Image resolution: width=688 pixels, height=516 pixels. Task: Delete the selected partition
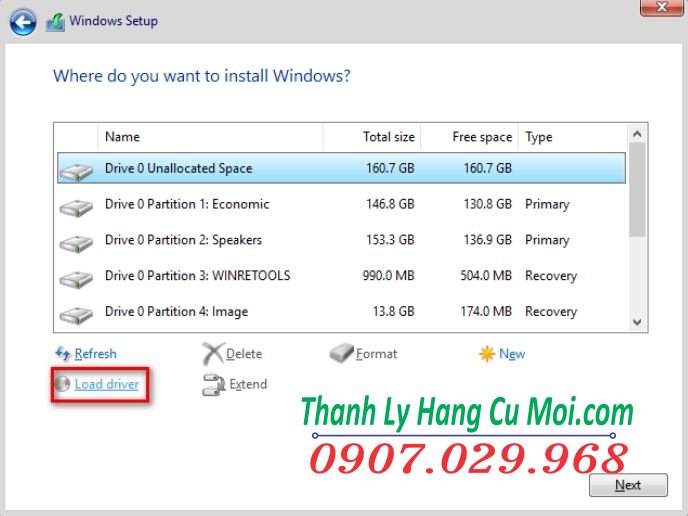[244, 354]
